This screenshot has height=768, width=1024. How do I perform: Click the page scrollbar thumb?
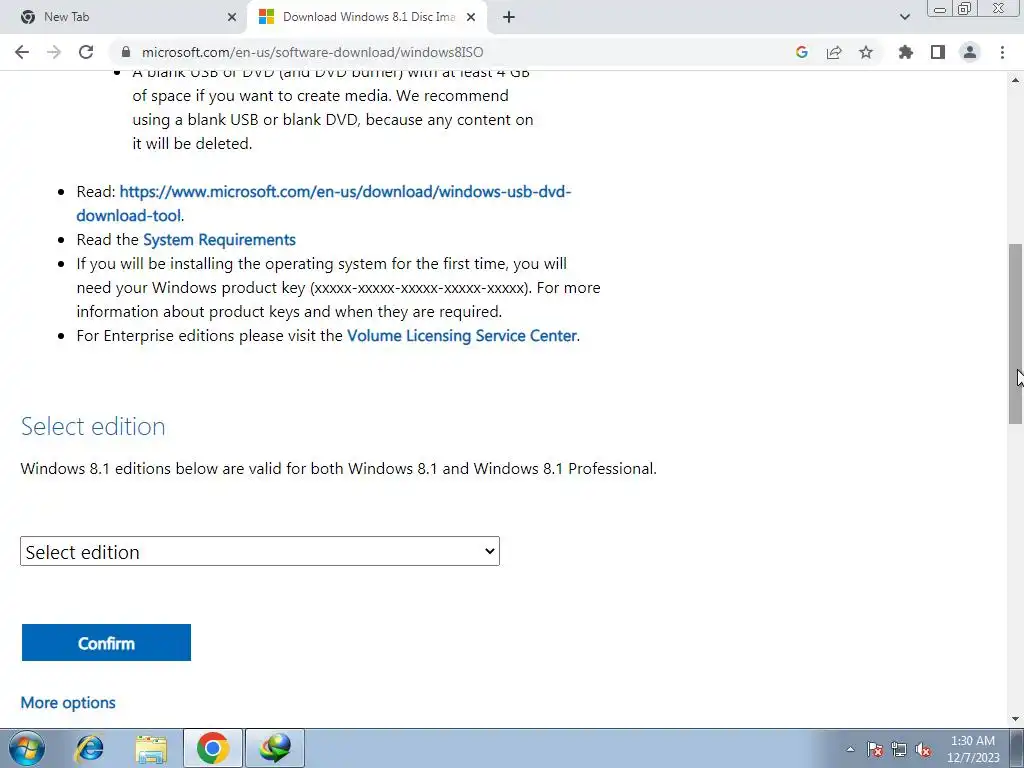[x=1015, y=334]
